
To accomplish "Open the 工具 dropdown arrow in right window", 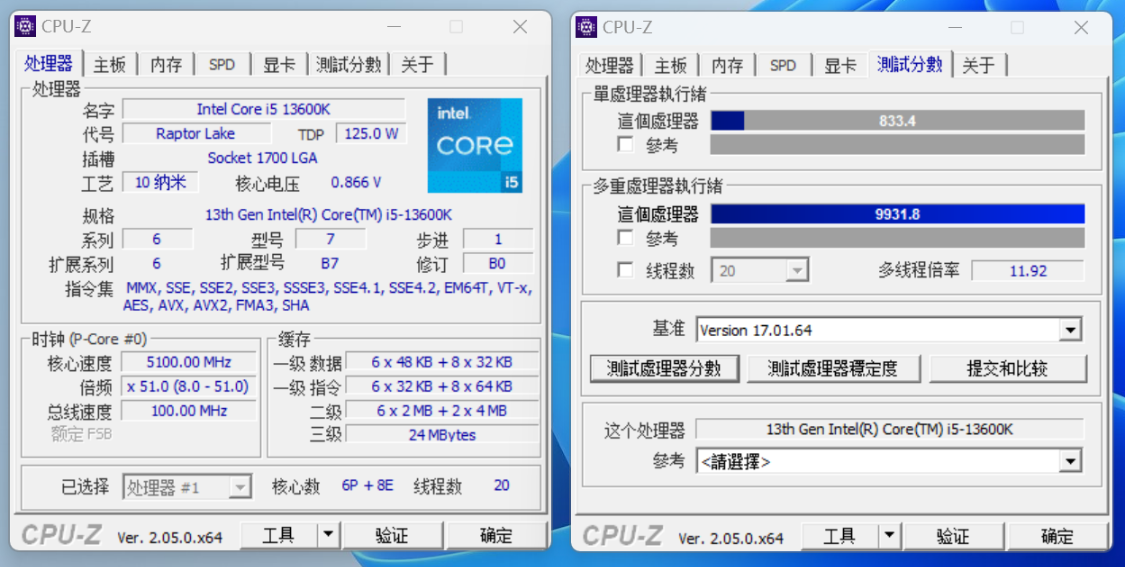I will [889, 535].
